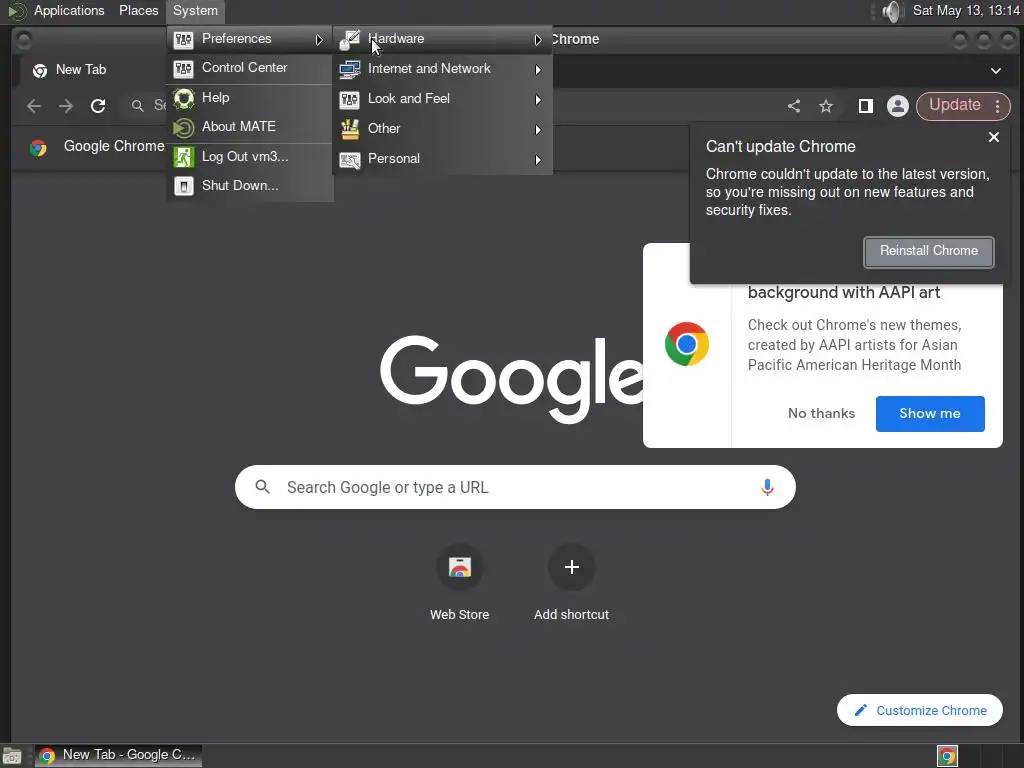Click the show desktop icon in bottom panel
The image size is (1024, 768).
click(x=12, y=756)
